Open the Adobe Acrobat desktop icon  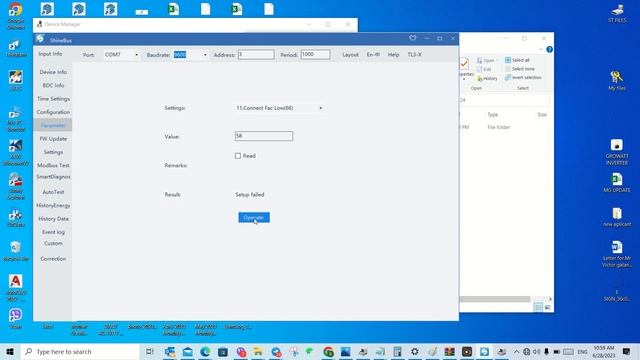pos(16,287)
